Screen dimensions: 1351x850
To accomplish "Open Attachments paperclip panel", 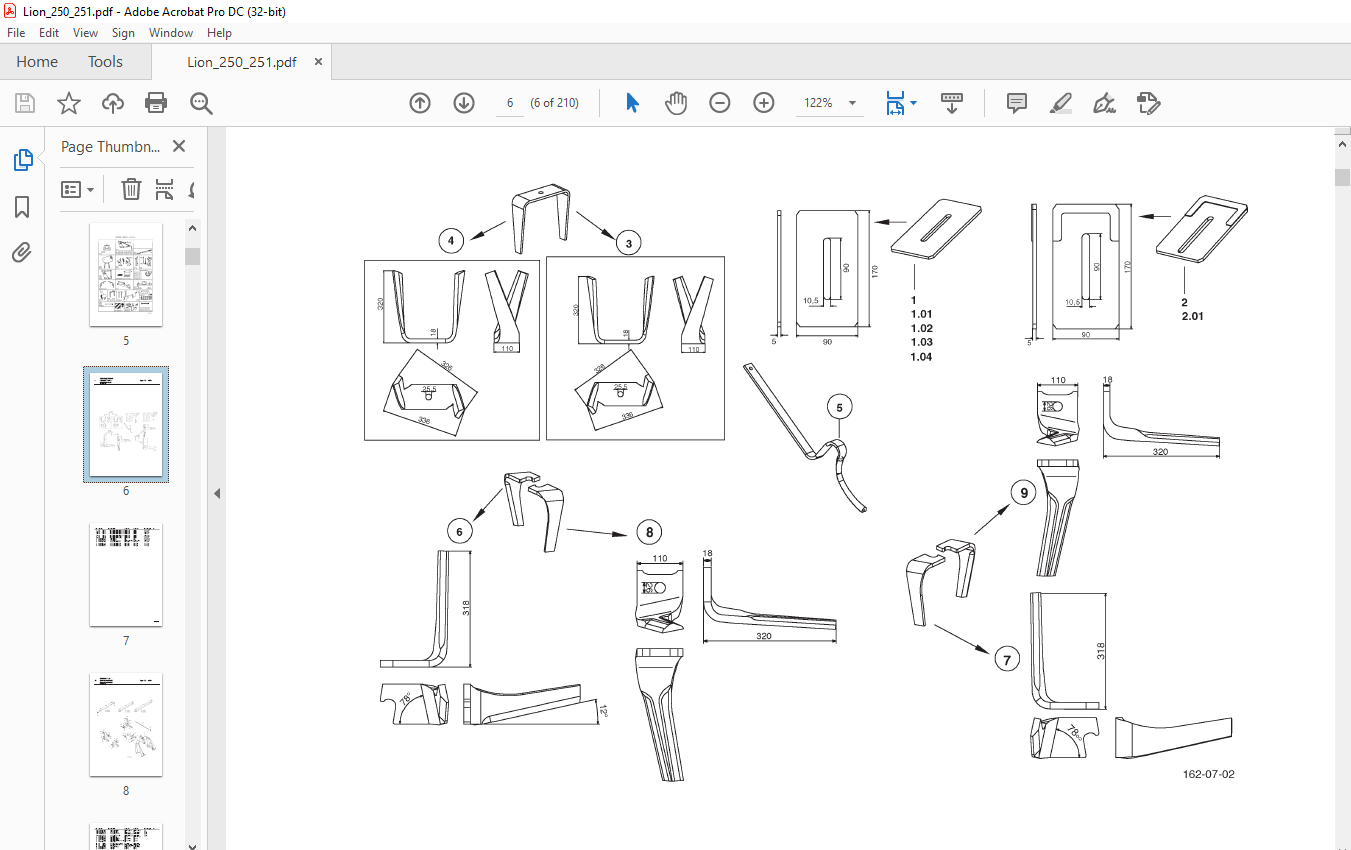I will pyautogui.click(x=22, y=252).
